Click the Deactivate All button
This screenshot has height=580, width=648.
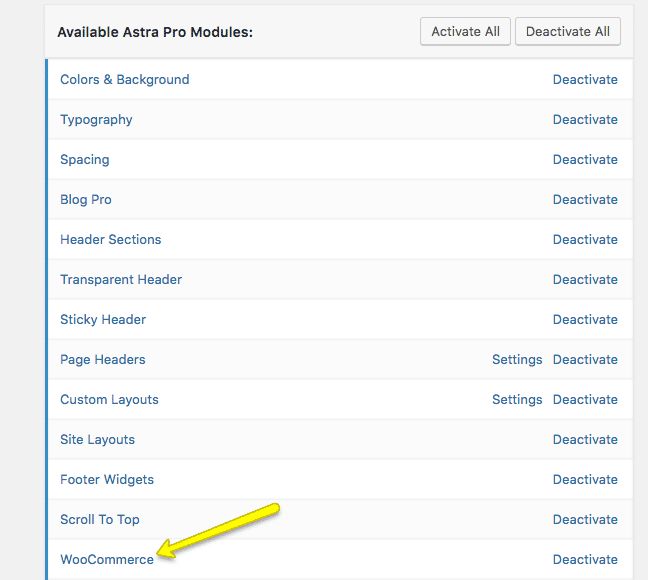tap(567, 31)
